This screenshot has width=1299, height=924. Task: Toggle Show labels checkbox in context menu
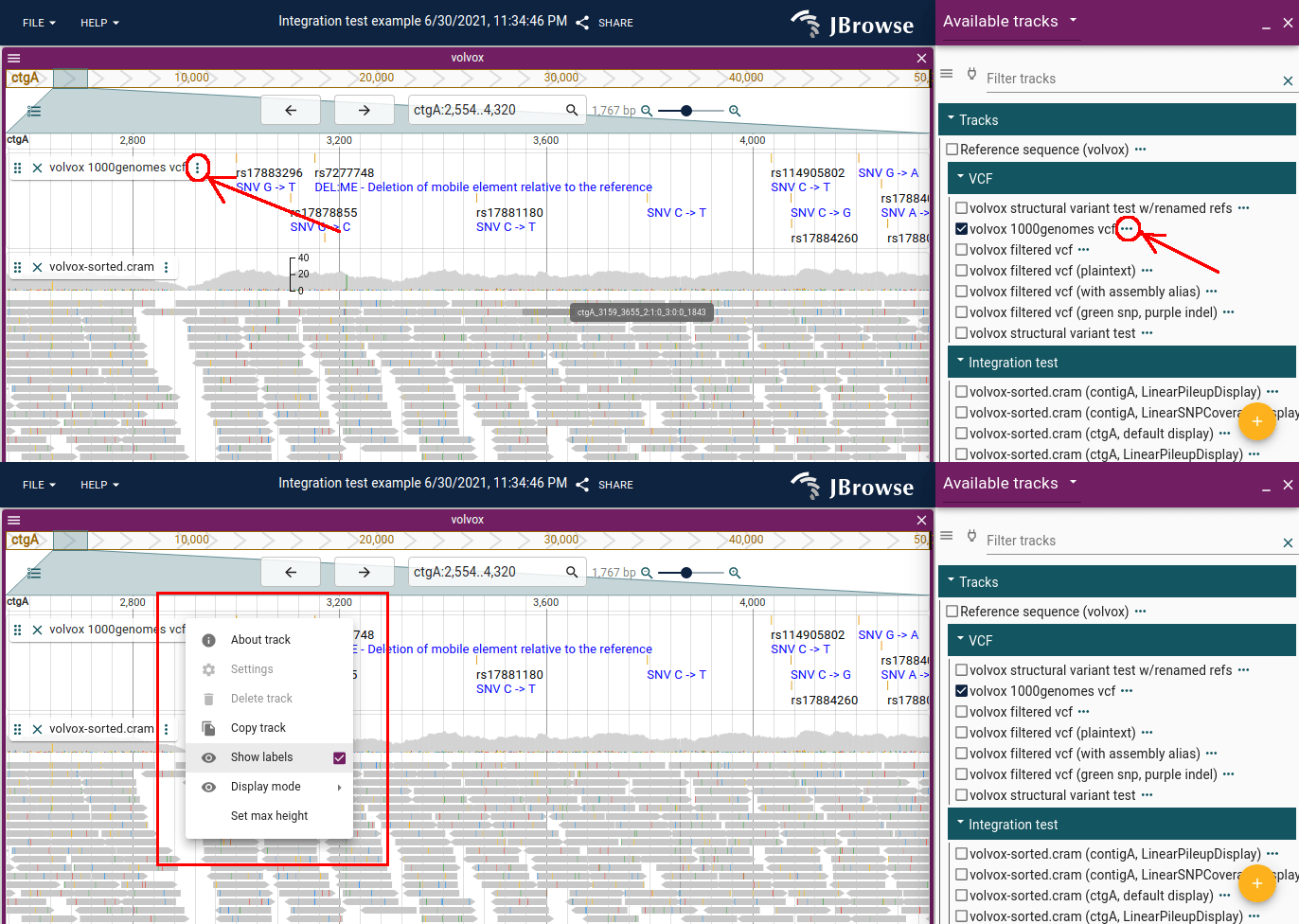pyautogui.click(x=339, y=758)
